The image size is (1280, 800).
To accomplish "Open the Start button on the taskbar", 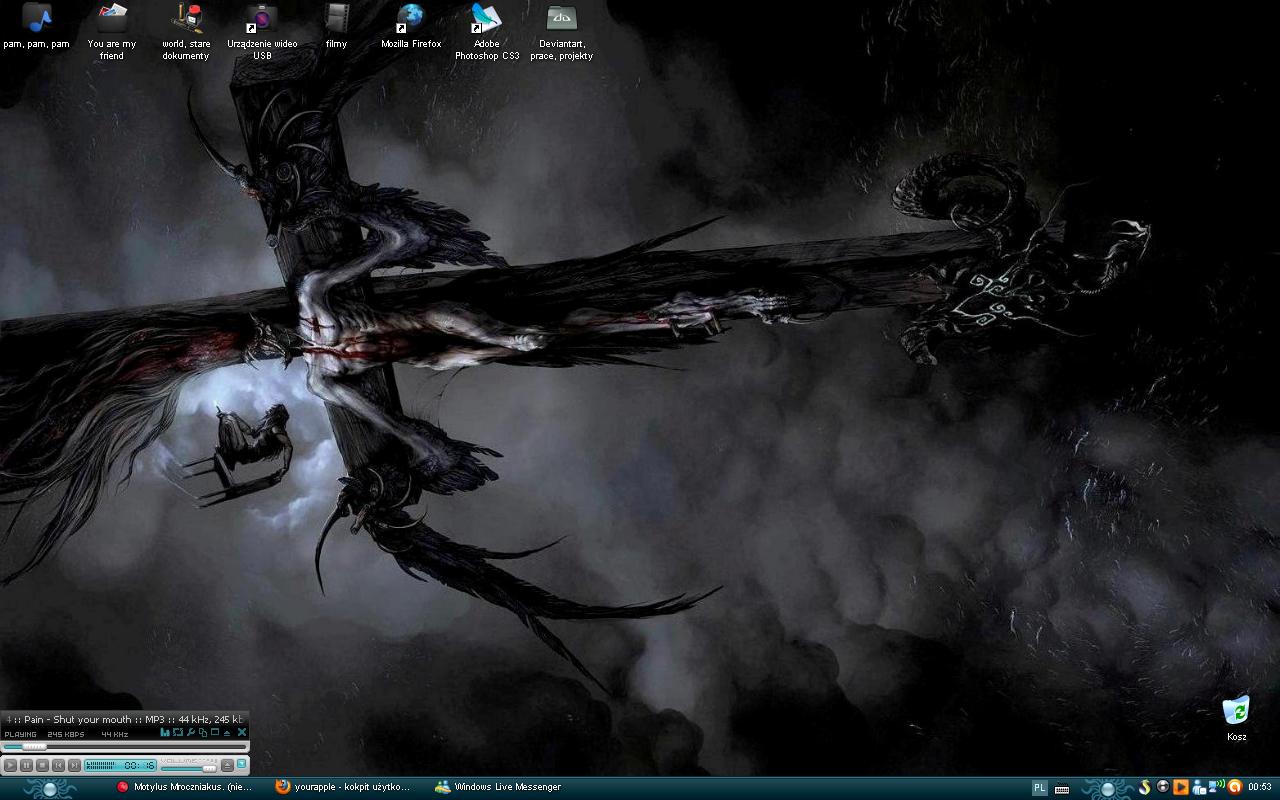I will (x=48, y=788).
